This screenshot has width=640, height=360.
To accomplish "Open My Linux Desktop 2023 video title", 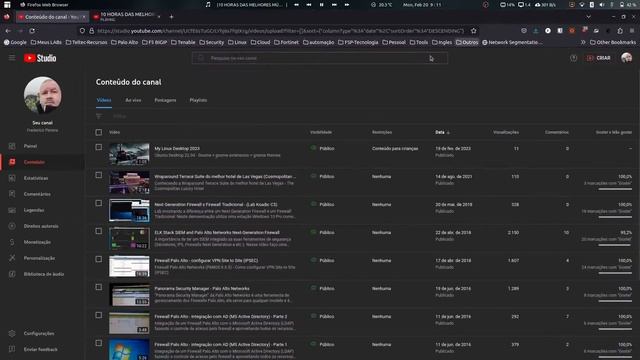I will pos(177,149).
